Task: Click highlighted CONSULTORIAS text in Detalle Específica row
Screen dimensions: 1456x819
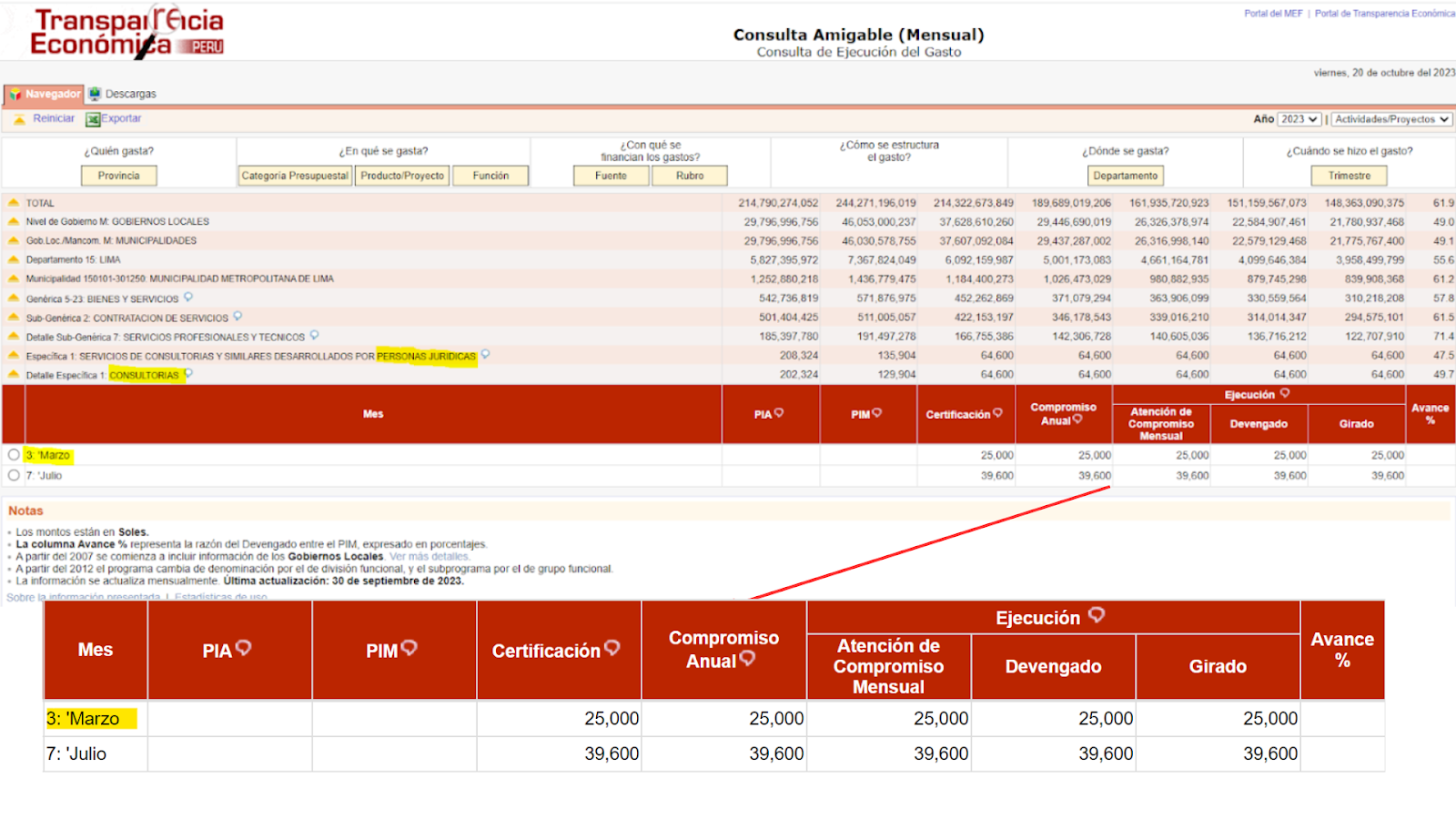Action: click(x=144, y=375)
